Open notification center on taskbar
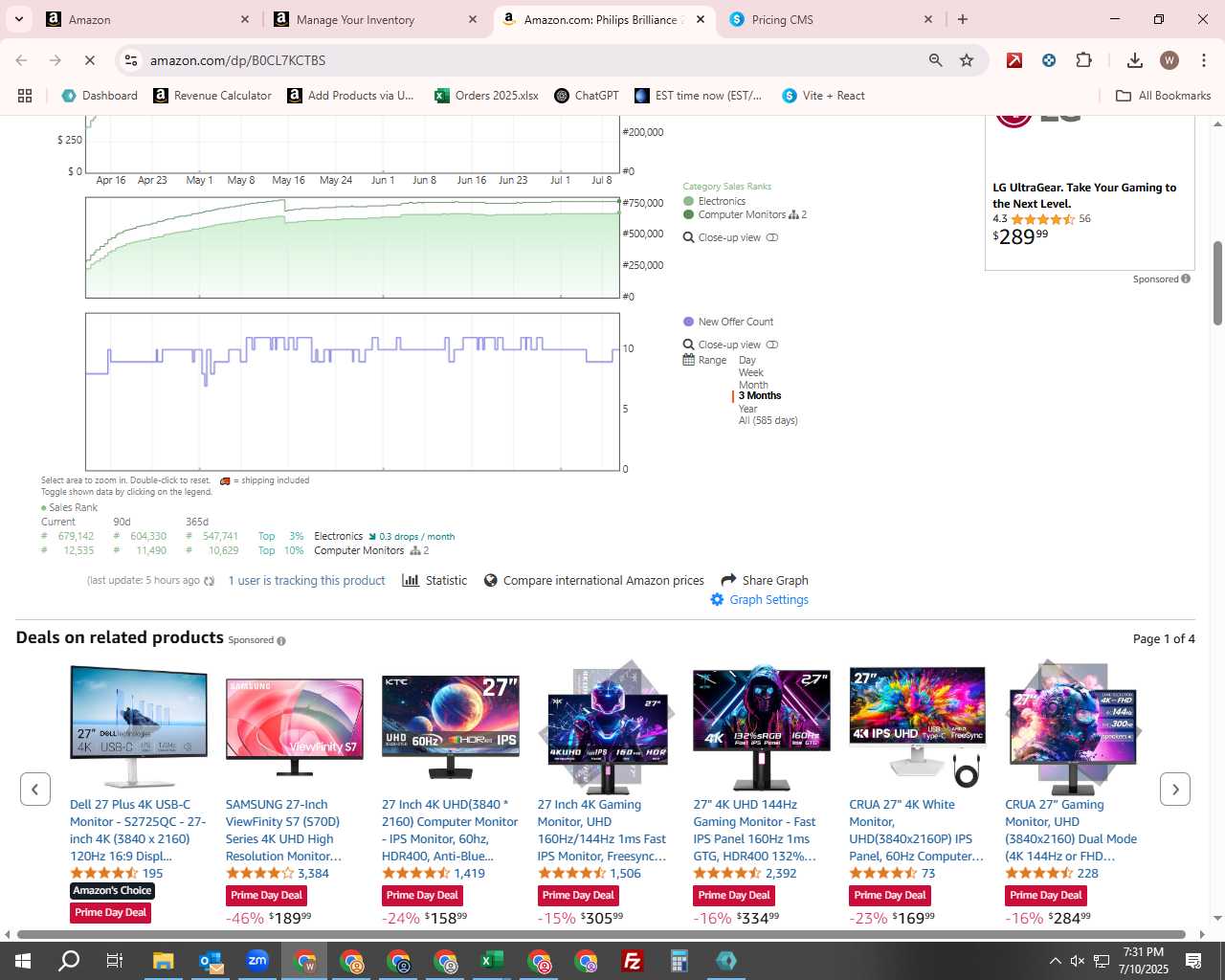 pyautogui.click(x=1193, y=961)
